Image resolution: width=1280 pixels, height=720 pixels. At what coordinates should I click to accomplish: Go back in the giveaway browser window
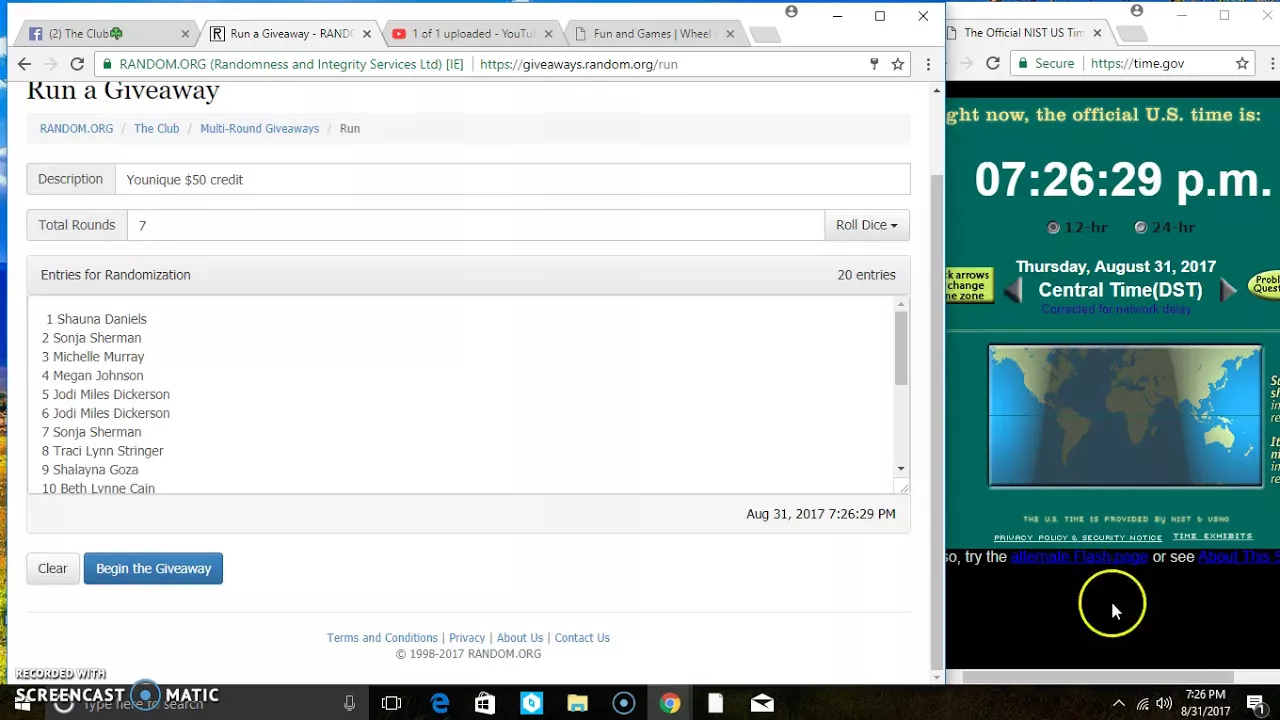(24, 64)
